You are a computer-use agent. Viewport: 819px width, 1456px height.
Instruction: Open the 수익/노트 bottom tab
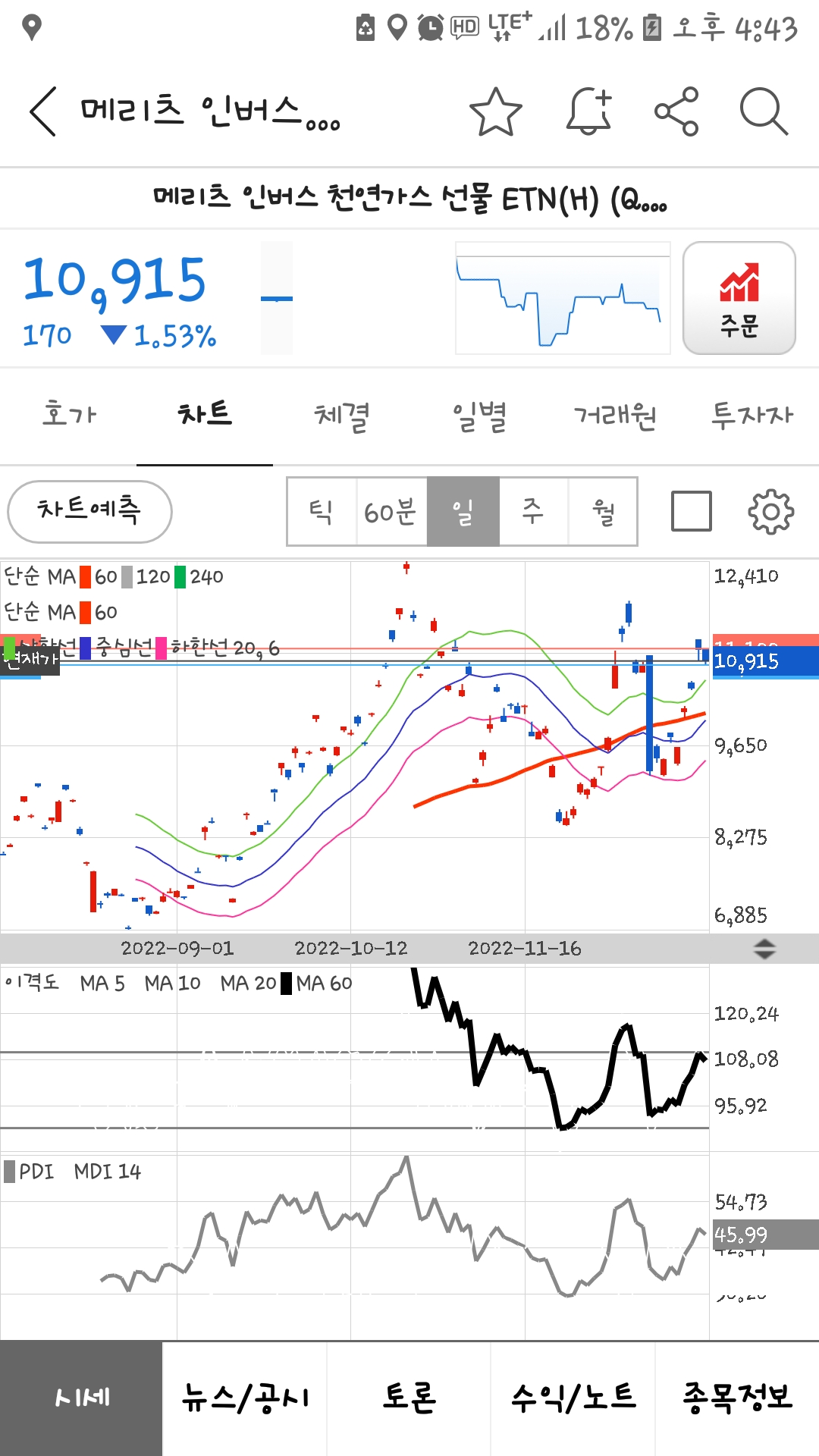(x=573, y=1398)
